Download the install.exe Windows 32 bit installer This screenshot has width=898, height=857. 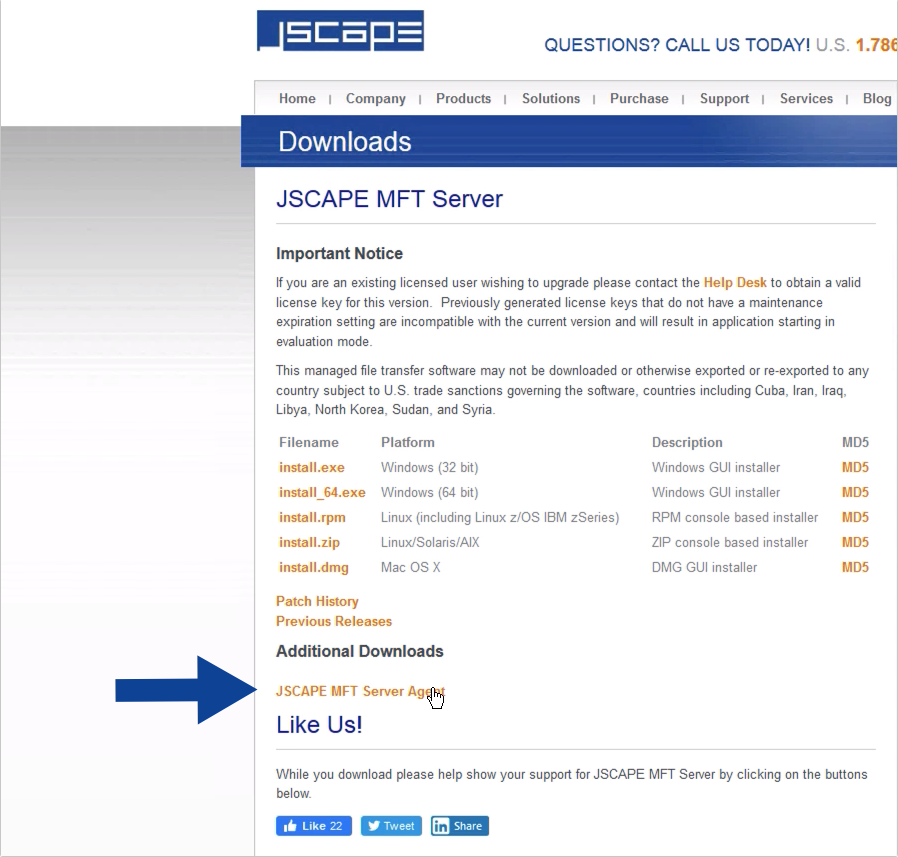click(x=311, y=467)
